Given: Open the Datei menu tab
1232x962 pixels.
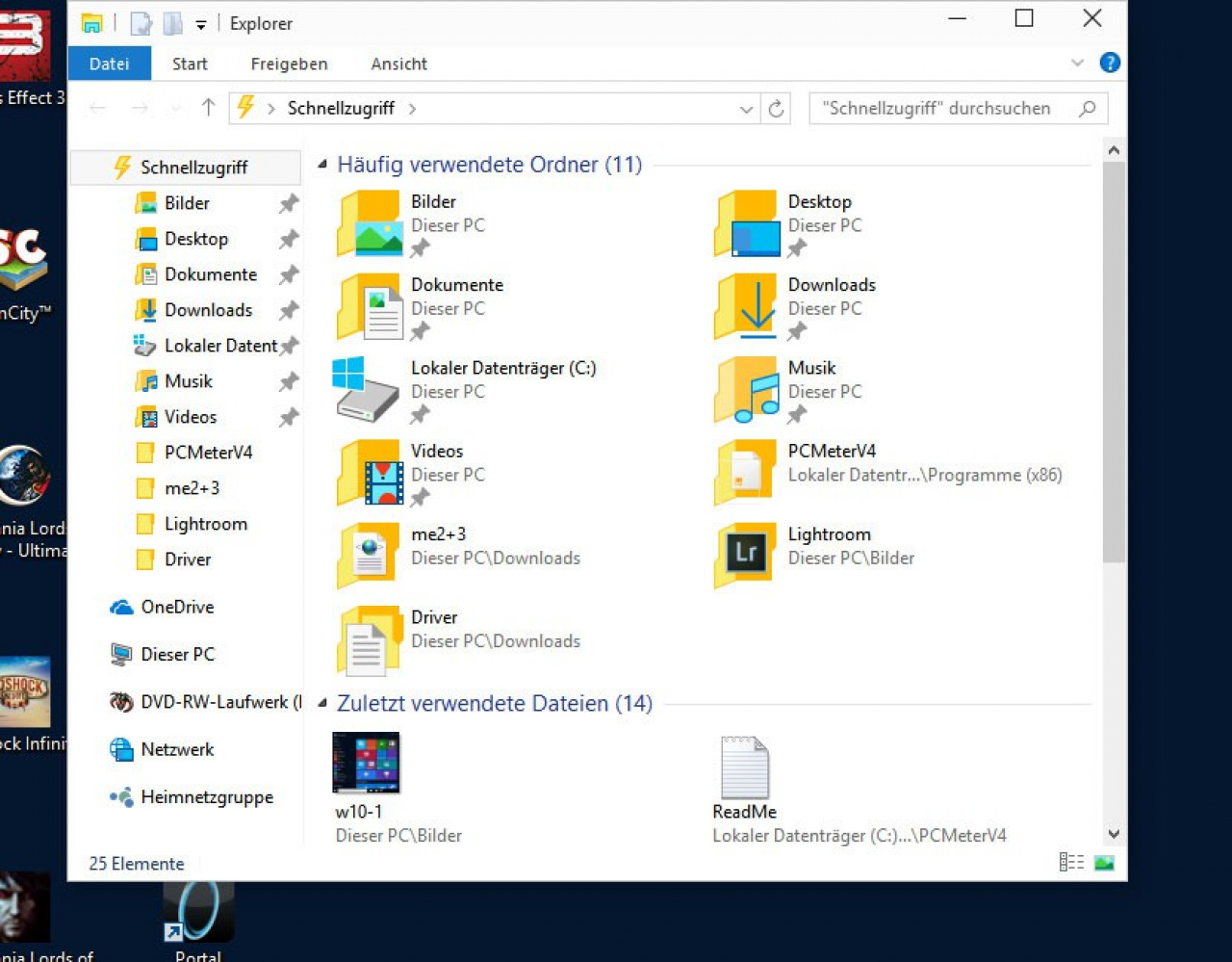Looking at the screenshot, I should [110, 64].
